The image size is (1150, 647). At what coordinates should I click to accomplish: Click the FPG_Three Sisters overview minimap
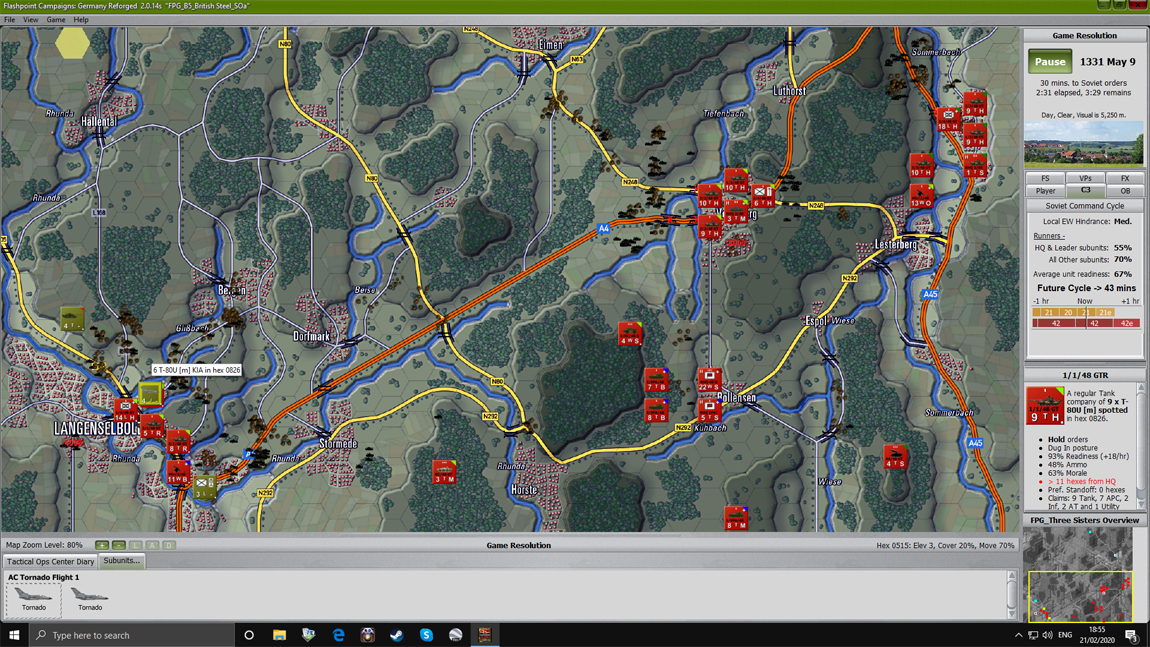(1078, 574)
